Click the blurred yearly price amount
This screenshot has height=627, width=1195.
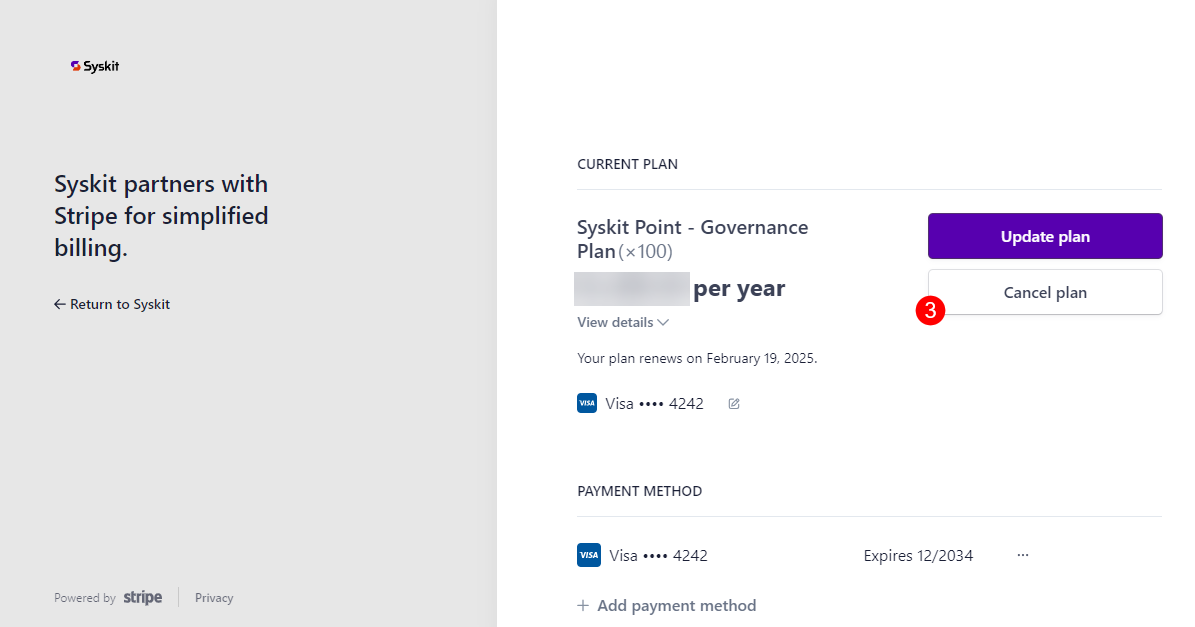pyautogui.click(x=631, y=289)
